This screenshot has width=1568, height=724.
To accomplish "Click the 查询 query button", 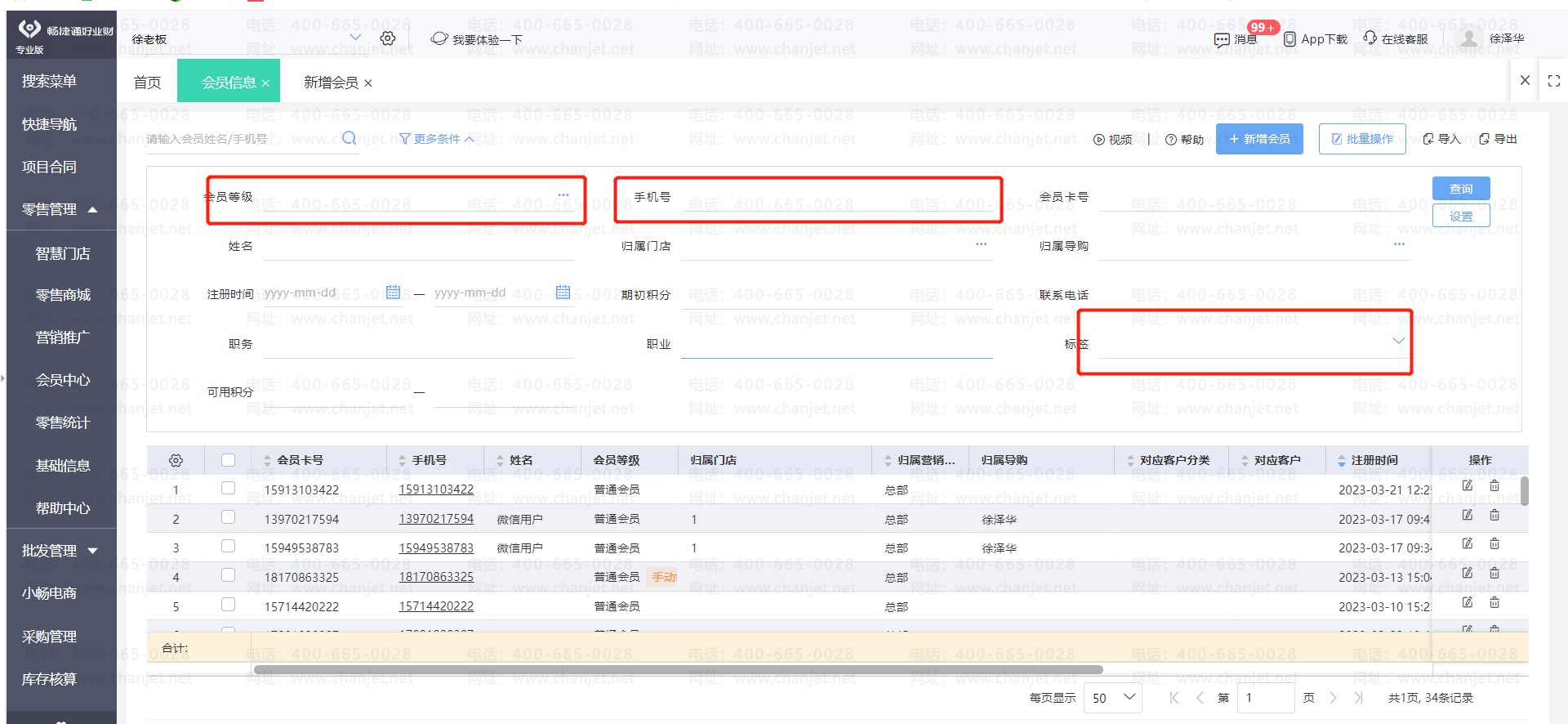I will coord(1461,189).
